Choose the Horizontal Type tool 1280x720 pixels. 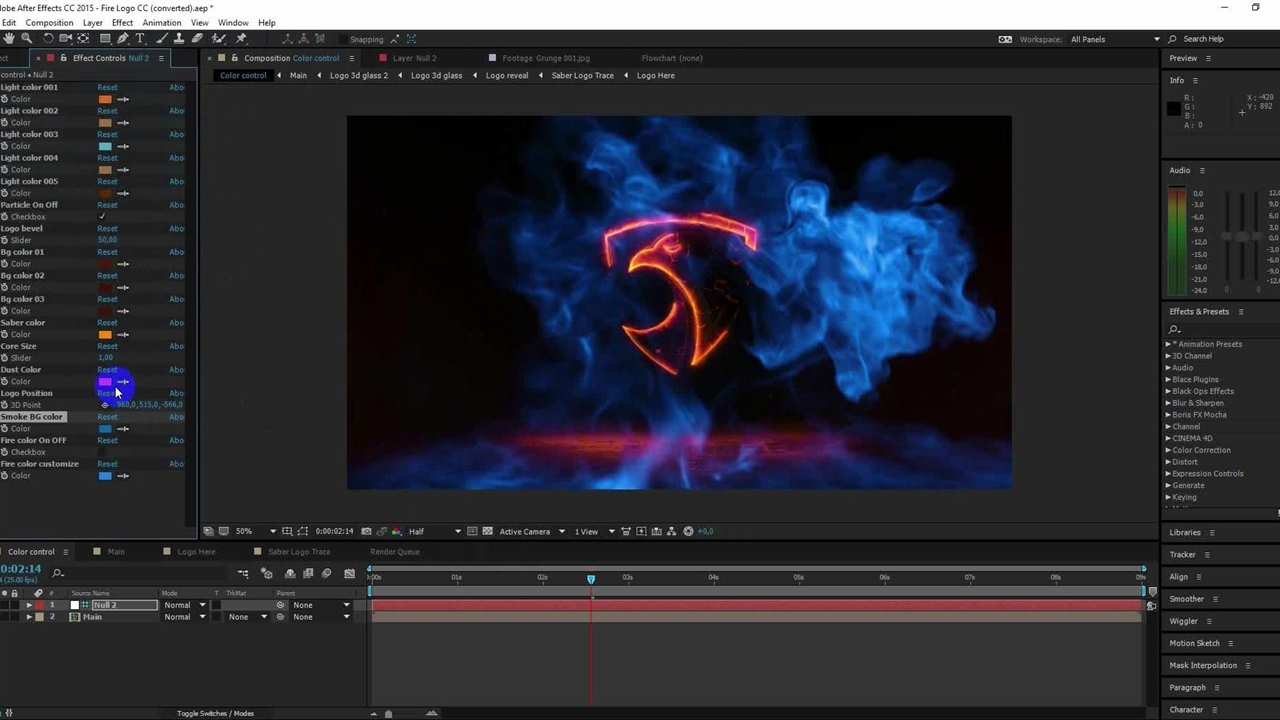tap(140, 39)
